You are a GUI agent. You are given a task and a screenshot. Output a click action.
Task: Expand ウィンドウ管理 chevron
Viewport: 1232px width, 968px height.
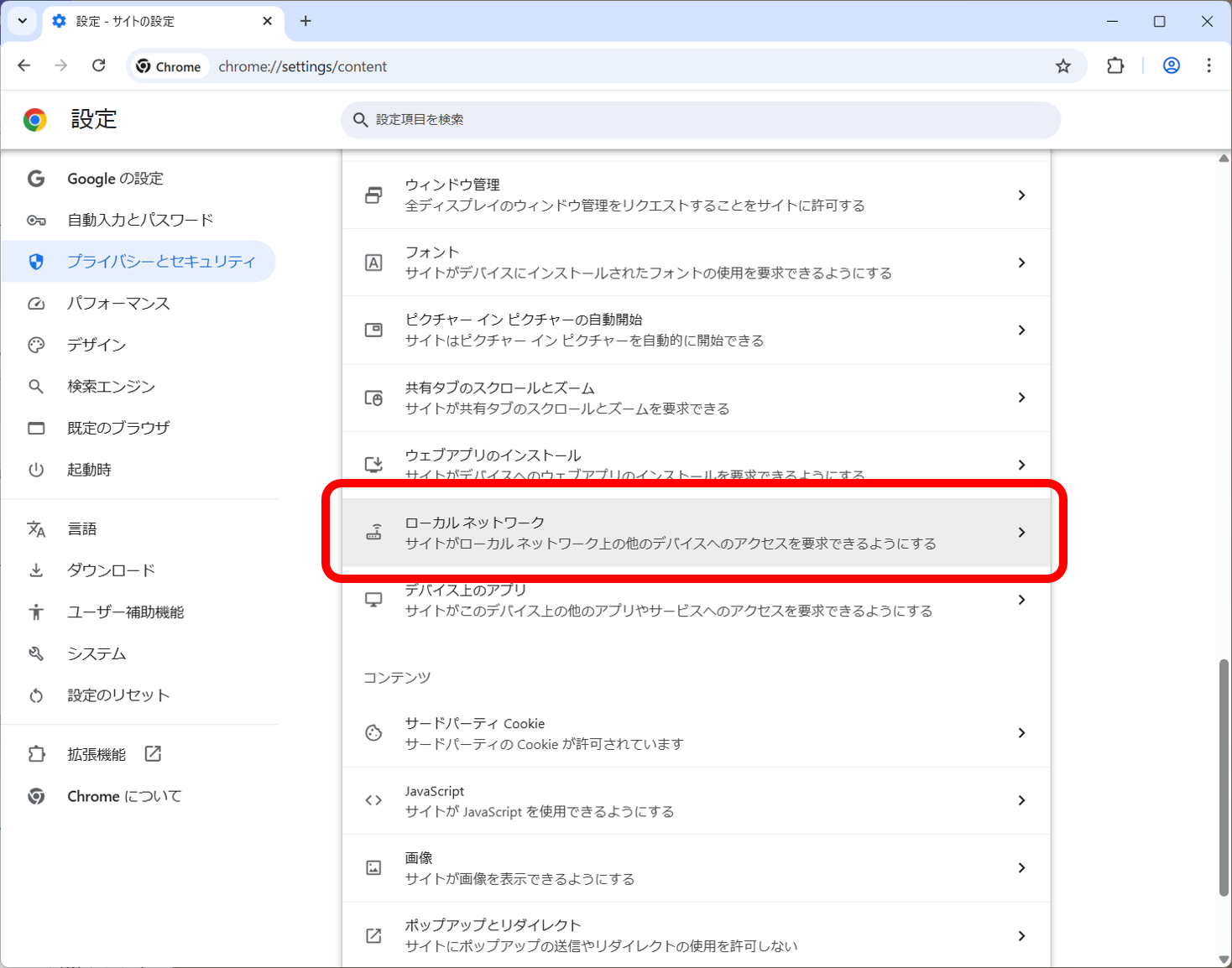point(1021,195)
